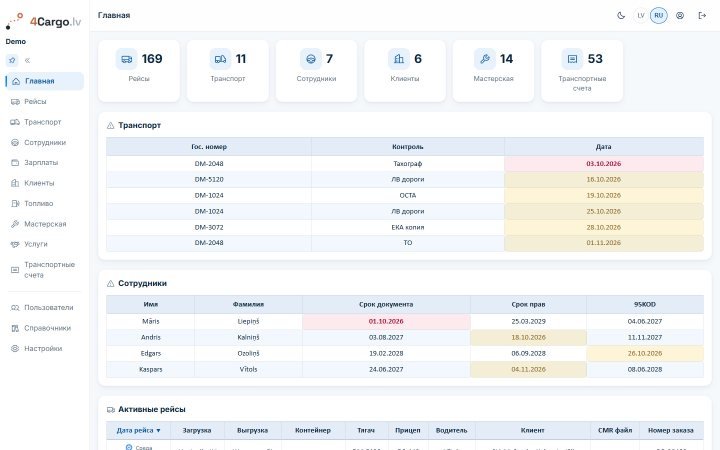Click Māris in the employees table

tap(151, 321)
